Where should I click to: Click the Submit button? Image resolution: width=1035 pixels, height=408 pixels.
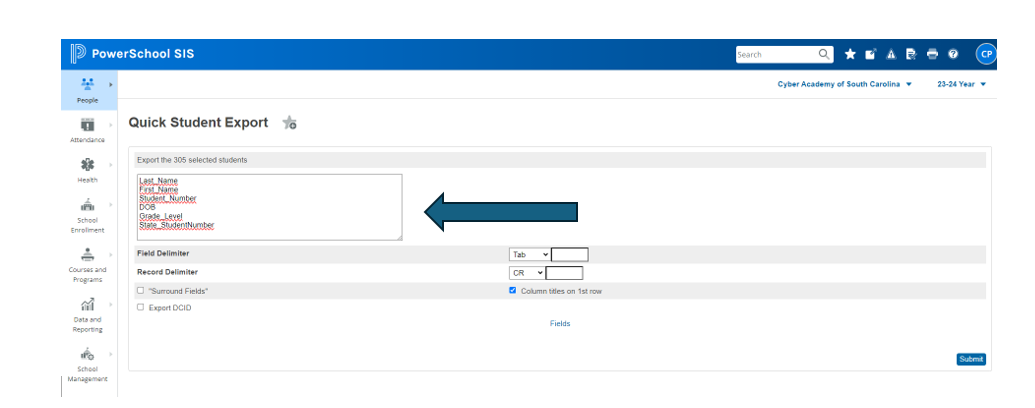click(971, 359)
